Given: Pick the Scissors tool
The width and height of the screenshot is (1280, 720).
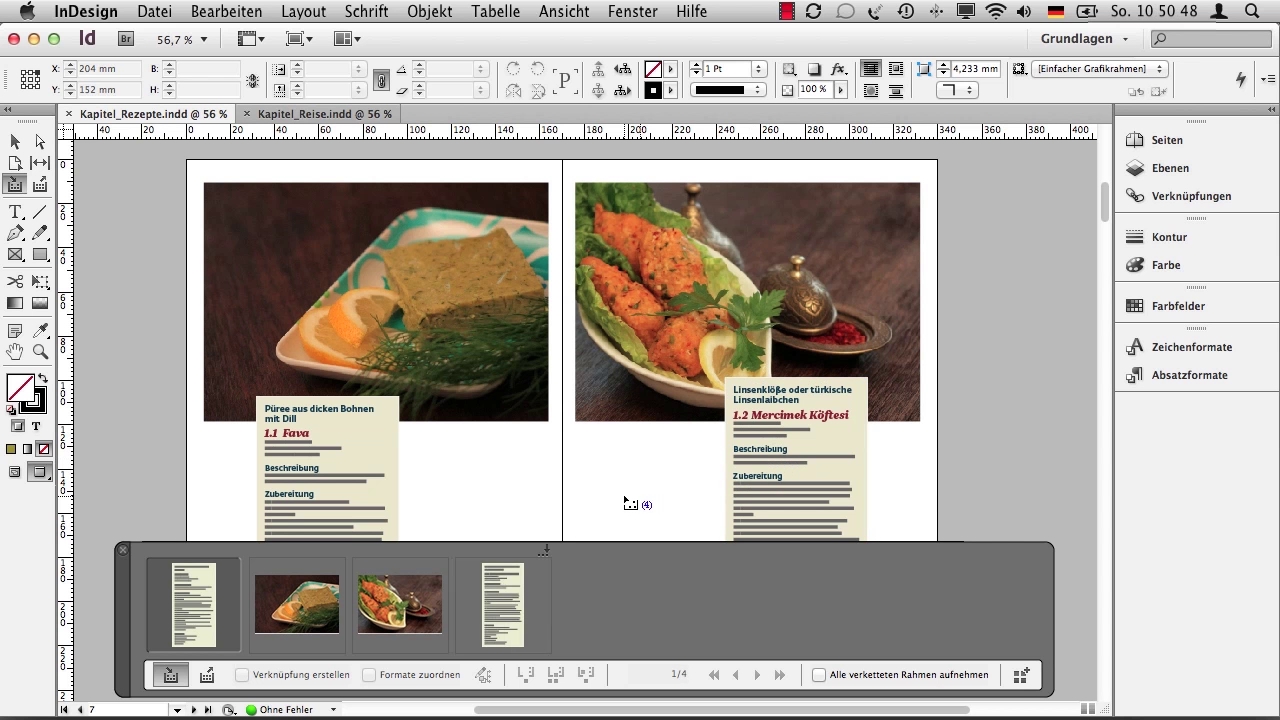Looking at the screenshot, I should (x=15, y=282).
